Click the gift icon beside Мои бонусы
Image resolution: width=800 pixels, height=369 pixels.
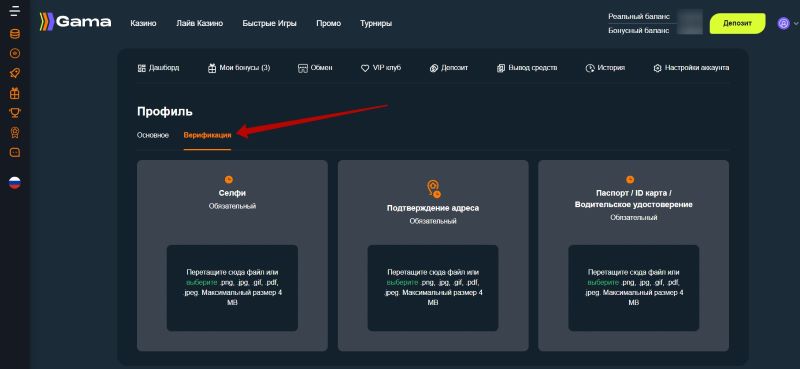tap(212, 68)
